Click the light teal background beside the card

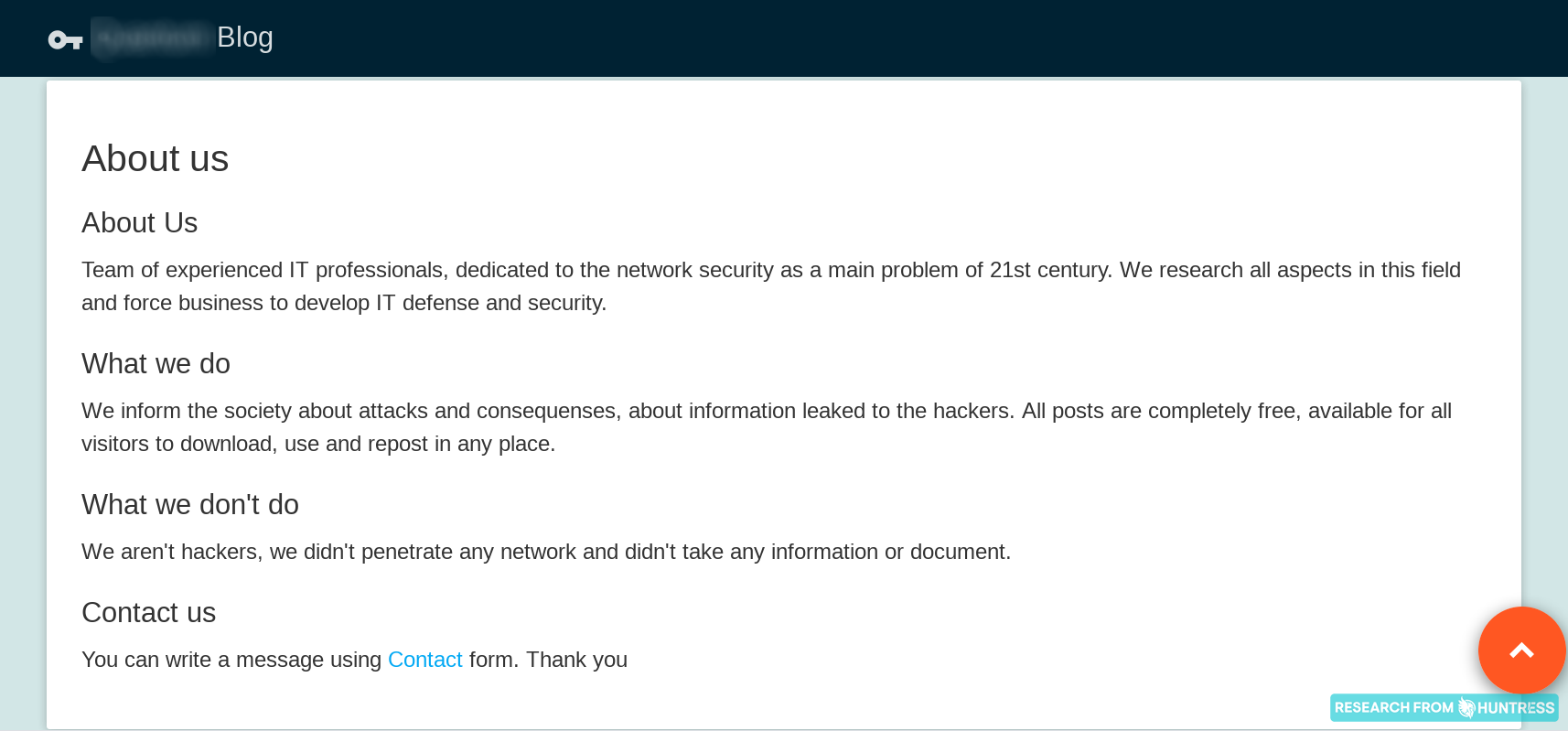click(x=23, y=403)
